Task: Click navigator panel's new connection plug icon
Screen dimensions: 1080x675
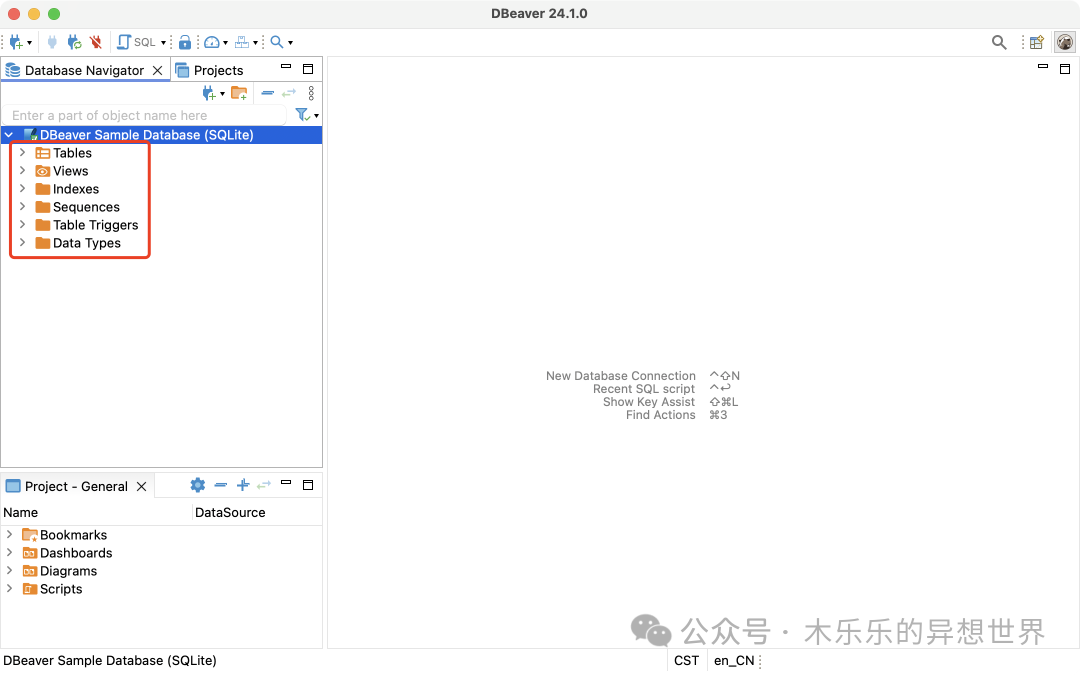Action: click(x=209, y=93)
